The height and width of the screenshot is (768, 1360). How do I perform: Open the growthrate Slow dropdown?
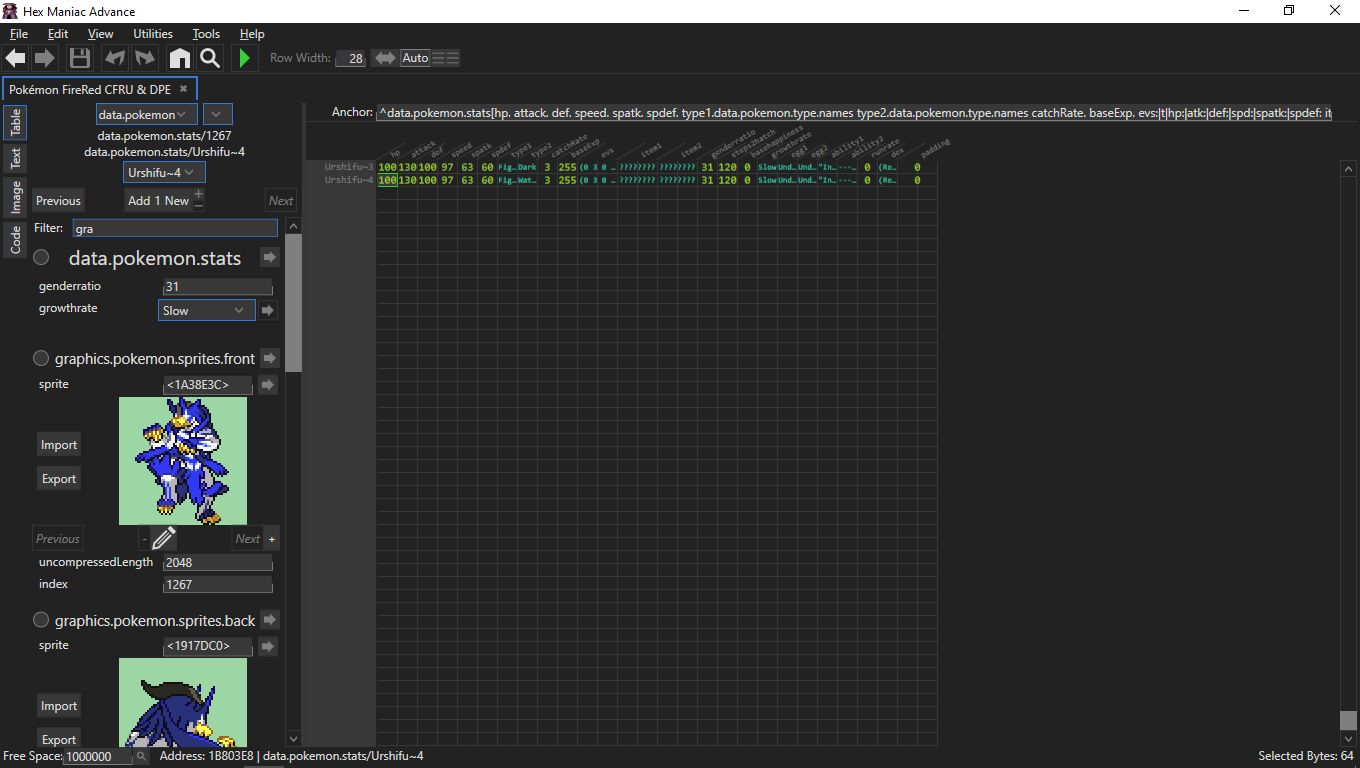coord(206,311)
